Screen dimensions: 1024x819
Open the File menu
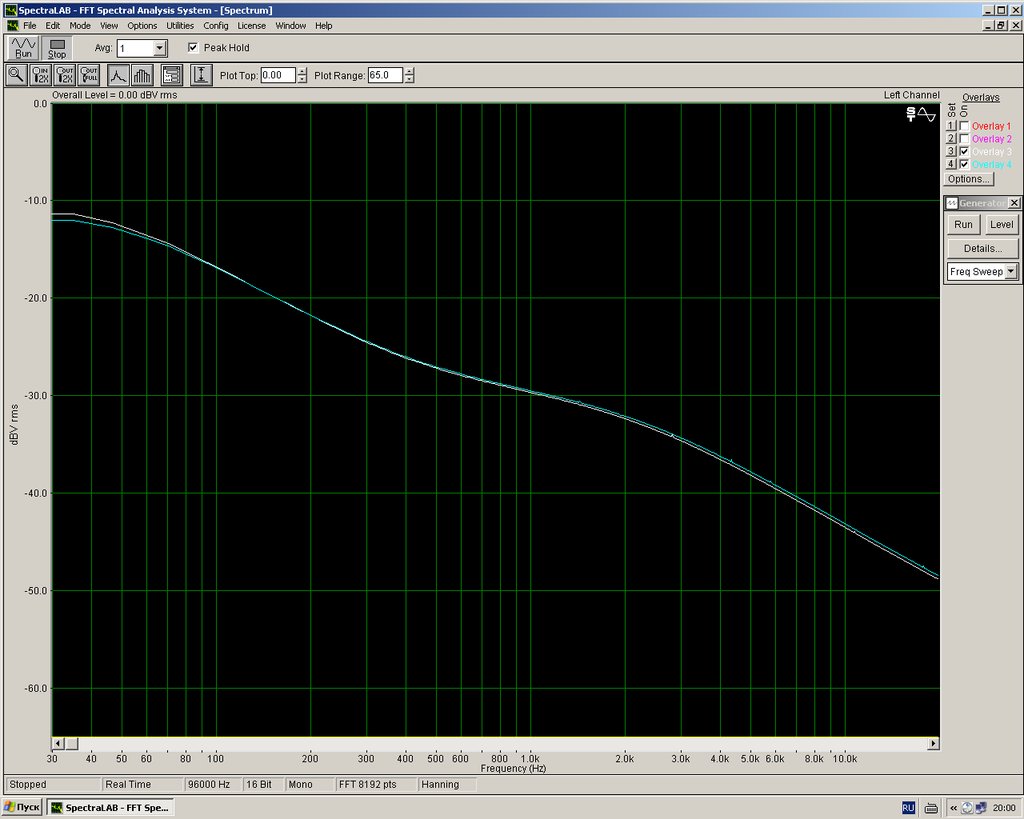pos(29,25)
